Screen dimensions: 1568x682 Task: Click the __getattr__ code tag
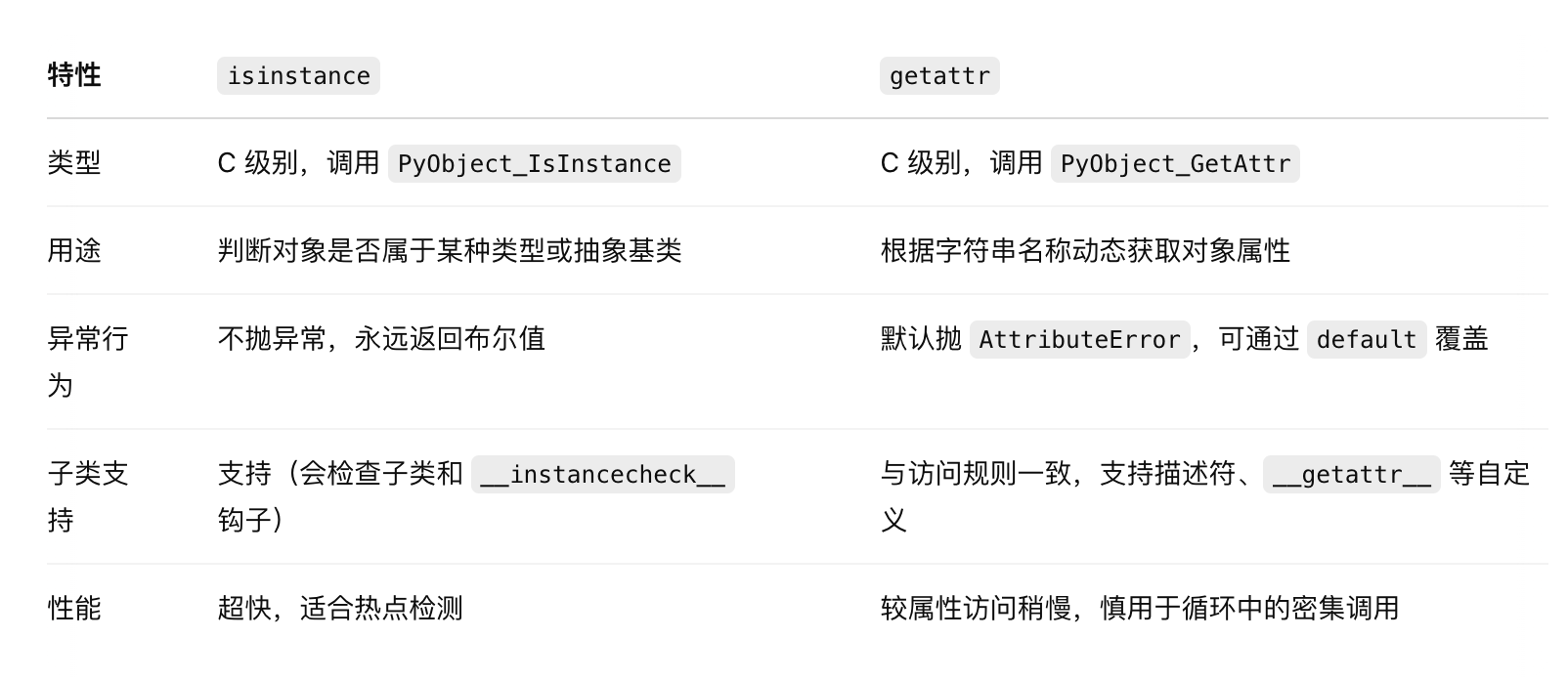pyautogui.click(x=1352, y=474)
